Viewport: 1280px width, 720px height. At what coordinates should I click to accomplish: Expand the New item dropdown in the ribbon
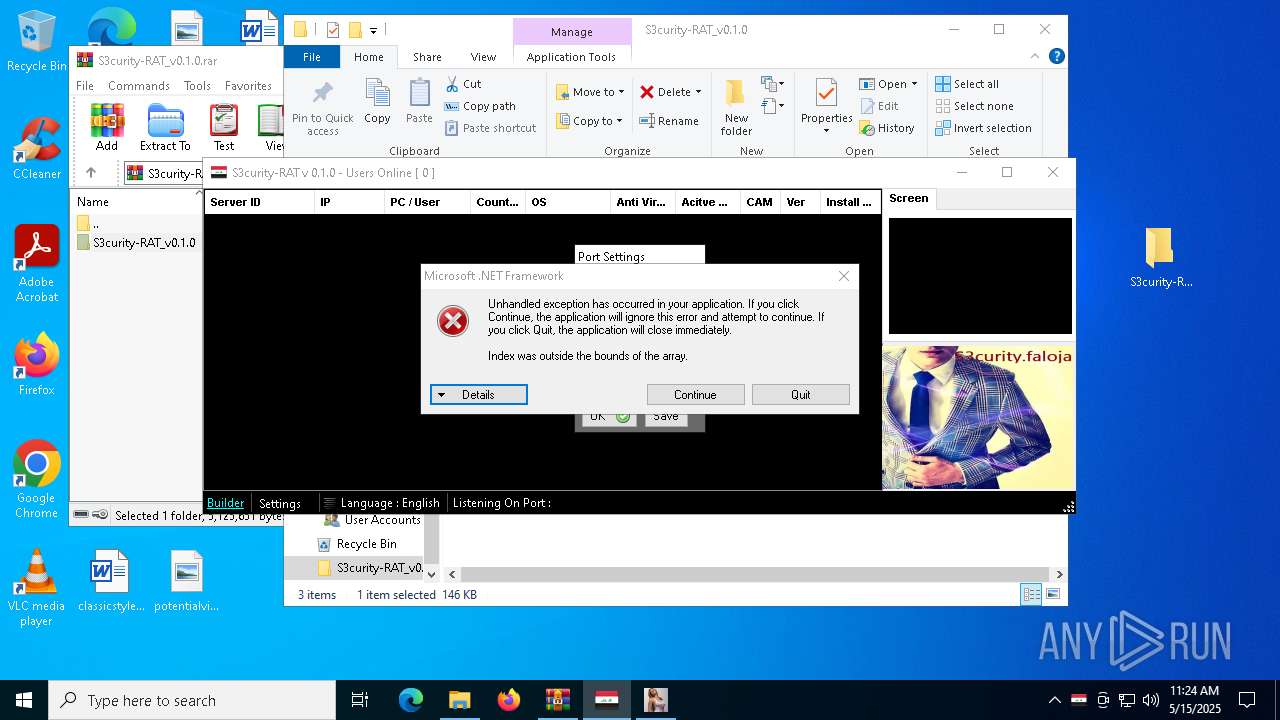coord(772,84)
